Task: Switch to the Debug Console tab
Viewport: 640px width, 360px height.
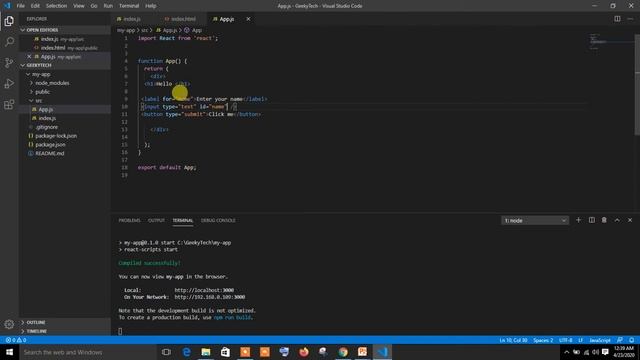Action: [218, 220]
